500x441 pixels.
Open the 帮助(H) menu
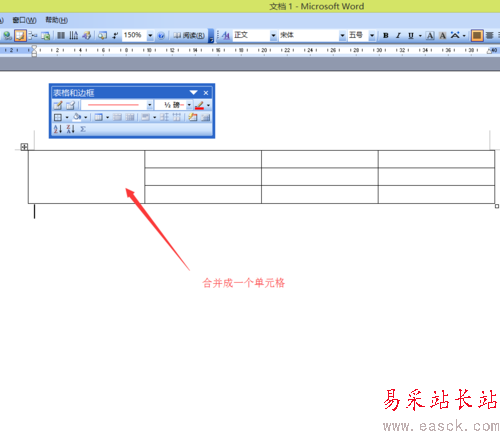(57, 20)
